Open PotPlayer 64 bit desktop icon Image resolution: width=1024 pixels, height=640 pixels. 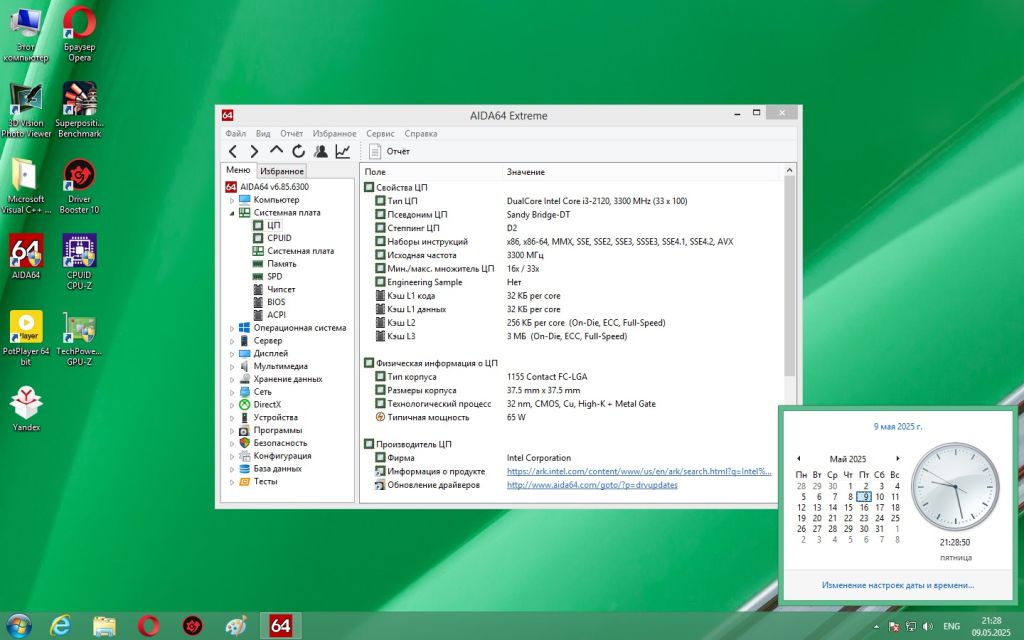click(26, 338)
